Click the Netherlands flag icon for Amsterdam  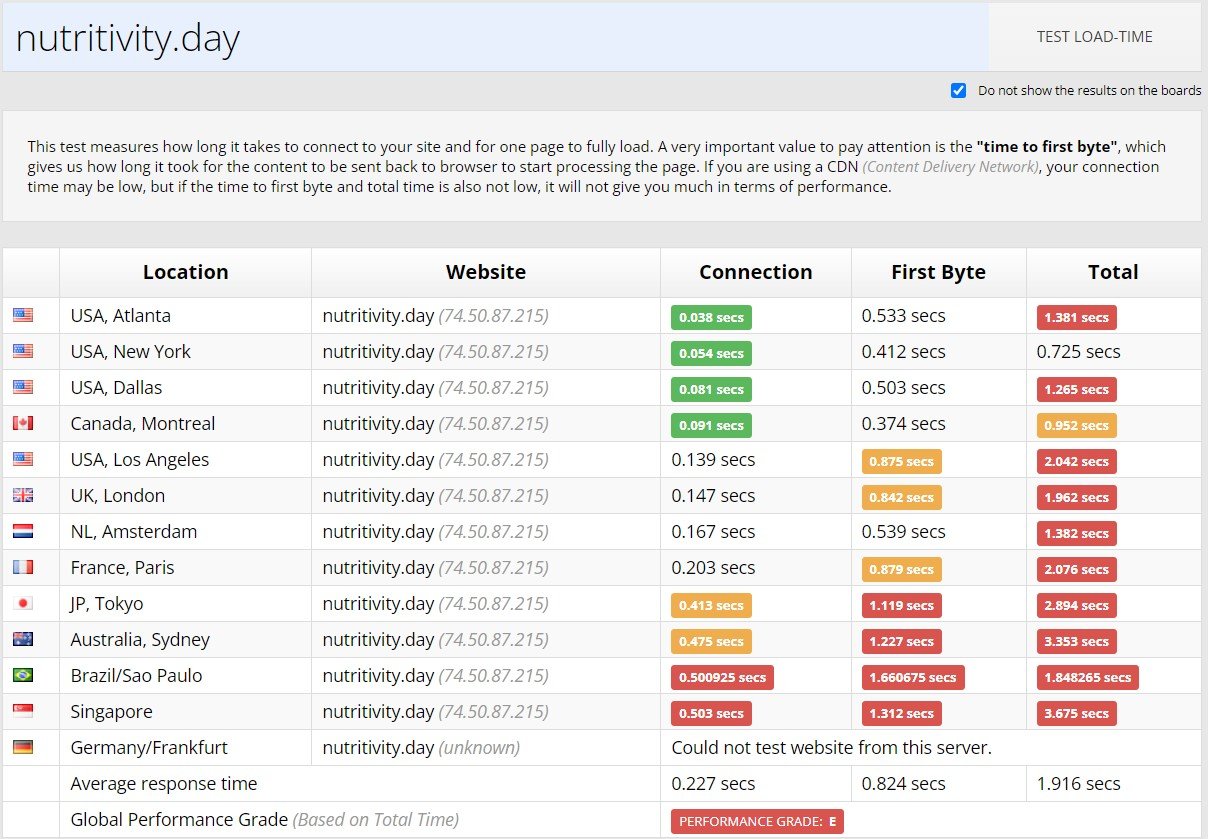click(23, 532)
